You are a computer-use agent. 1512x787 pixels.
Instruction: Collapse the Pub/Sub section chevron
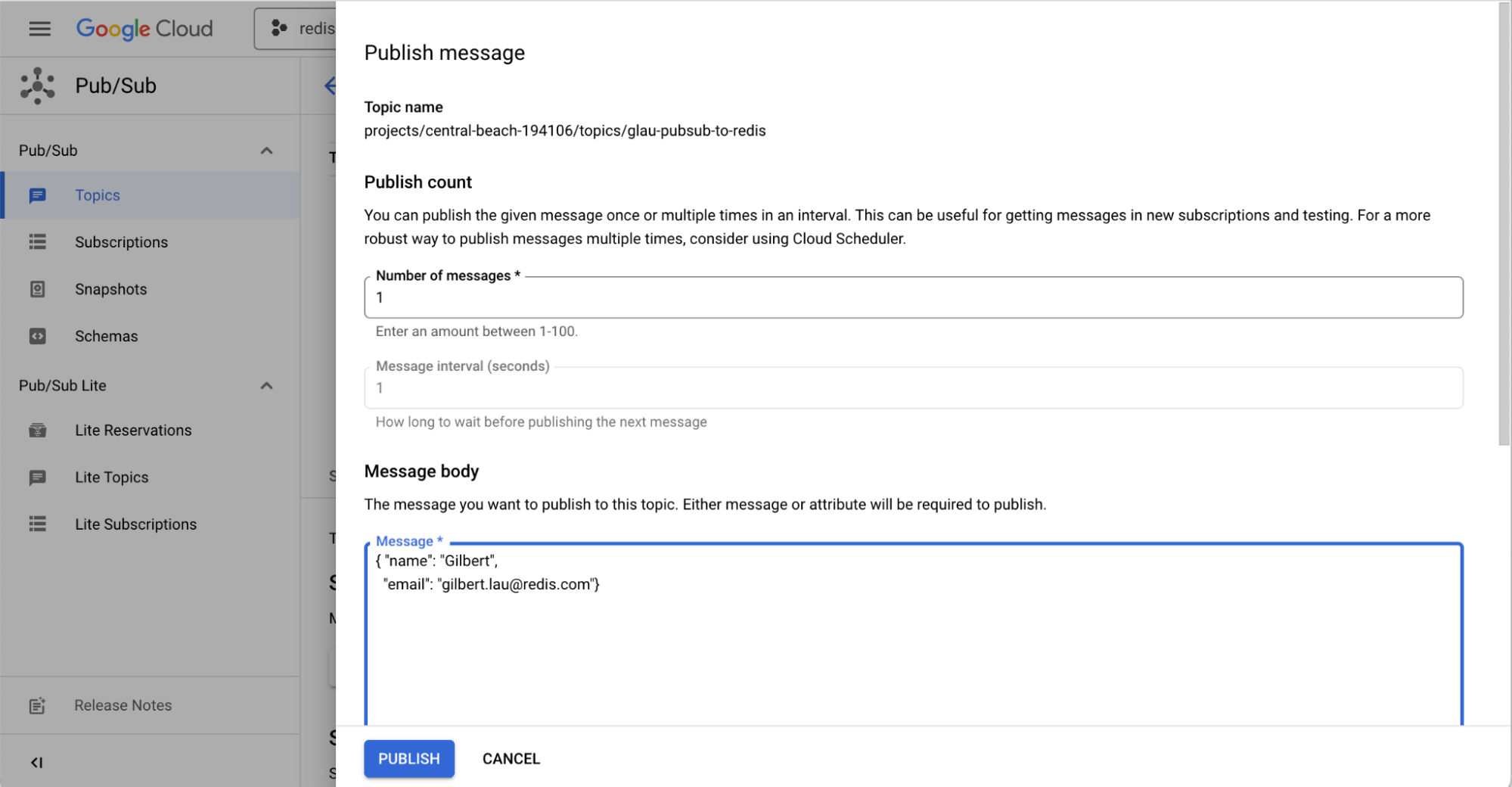tap(266, 150)
